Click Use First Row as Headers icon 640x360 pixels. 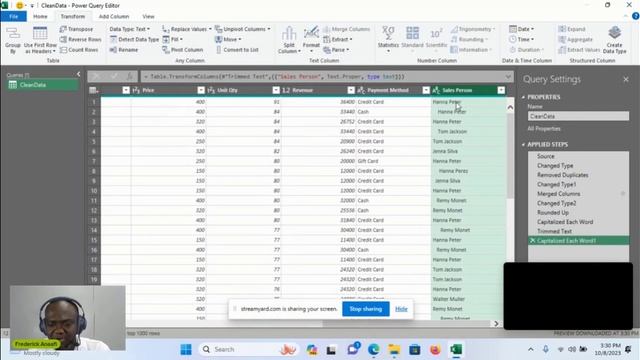40,40
